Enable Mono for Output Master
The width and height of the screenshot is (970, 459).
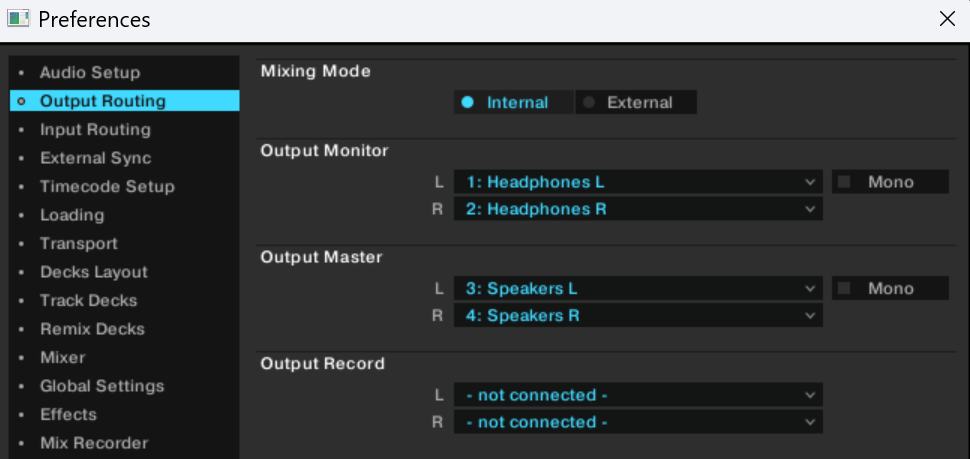(845, 288)
